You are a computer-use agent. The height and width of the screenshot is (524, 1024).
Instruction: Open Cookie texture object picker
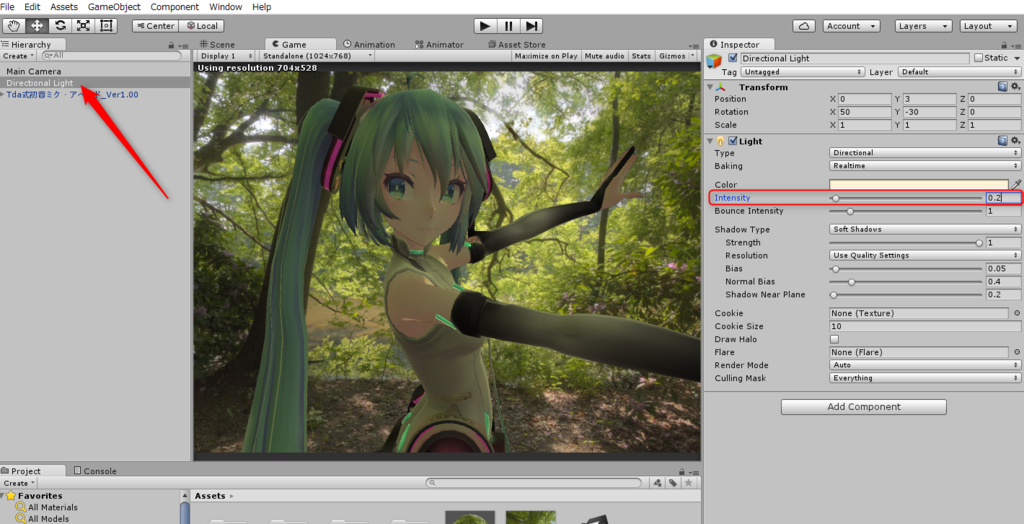(x=1017, y=313)
